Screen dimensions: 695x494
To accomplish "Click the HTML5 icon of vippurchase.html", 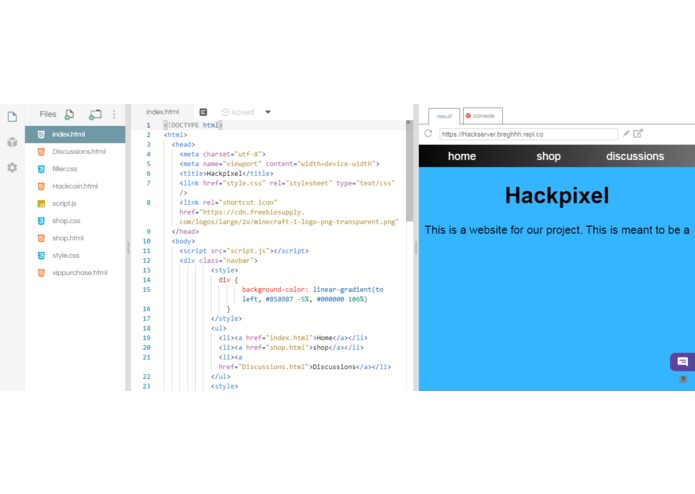I will coord(41,272).
